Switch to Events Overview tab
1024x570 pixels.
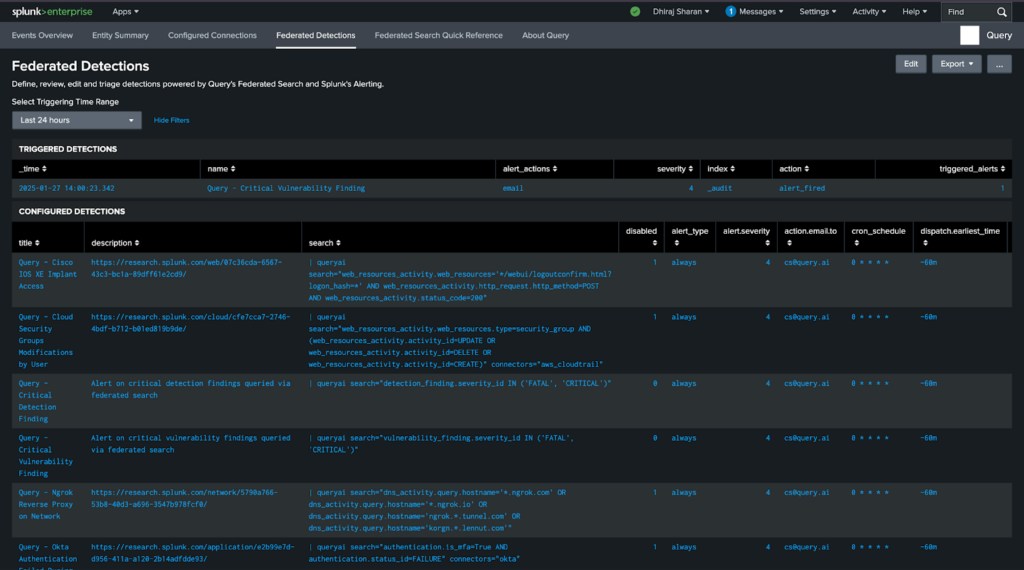[x=42, y=35]
